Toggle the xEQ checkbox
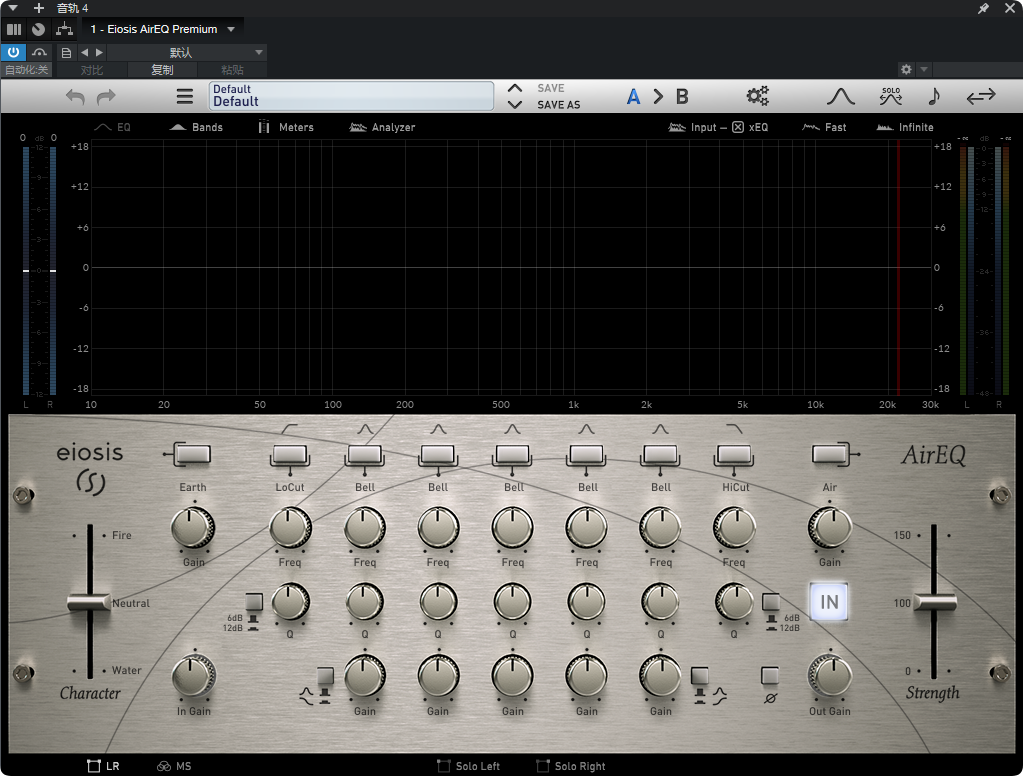 coord(738,127)
